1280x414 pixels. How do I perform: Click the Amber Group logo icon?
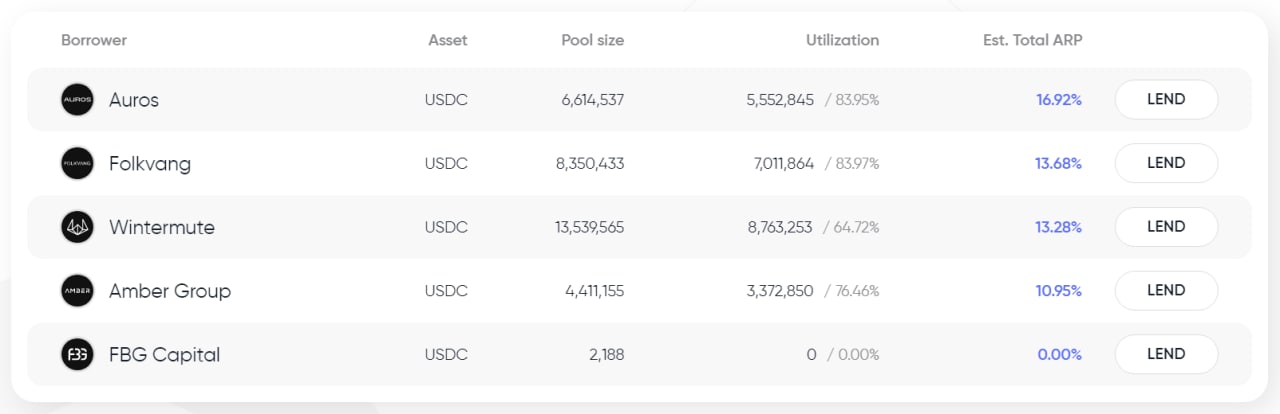pos(77,291)
